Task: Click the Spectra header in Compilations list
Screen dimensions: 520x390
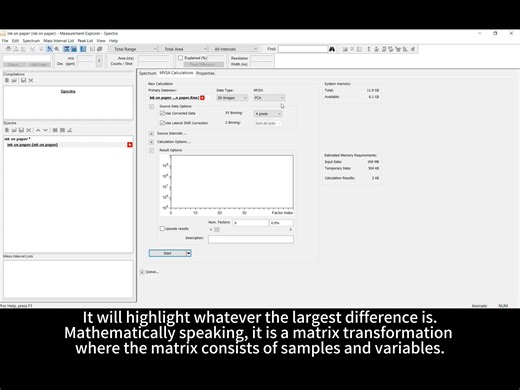Action: click(68, 91)
